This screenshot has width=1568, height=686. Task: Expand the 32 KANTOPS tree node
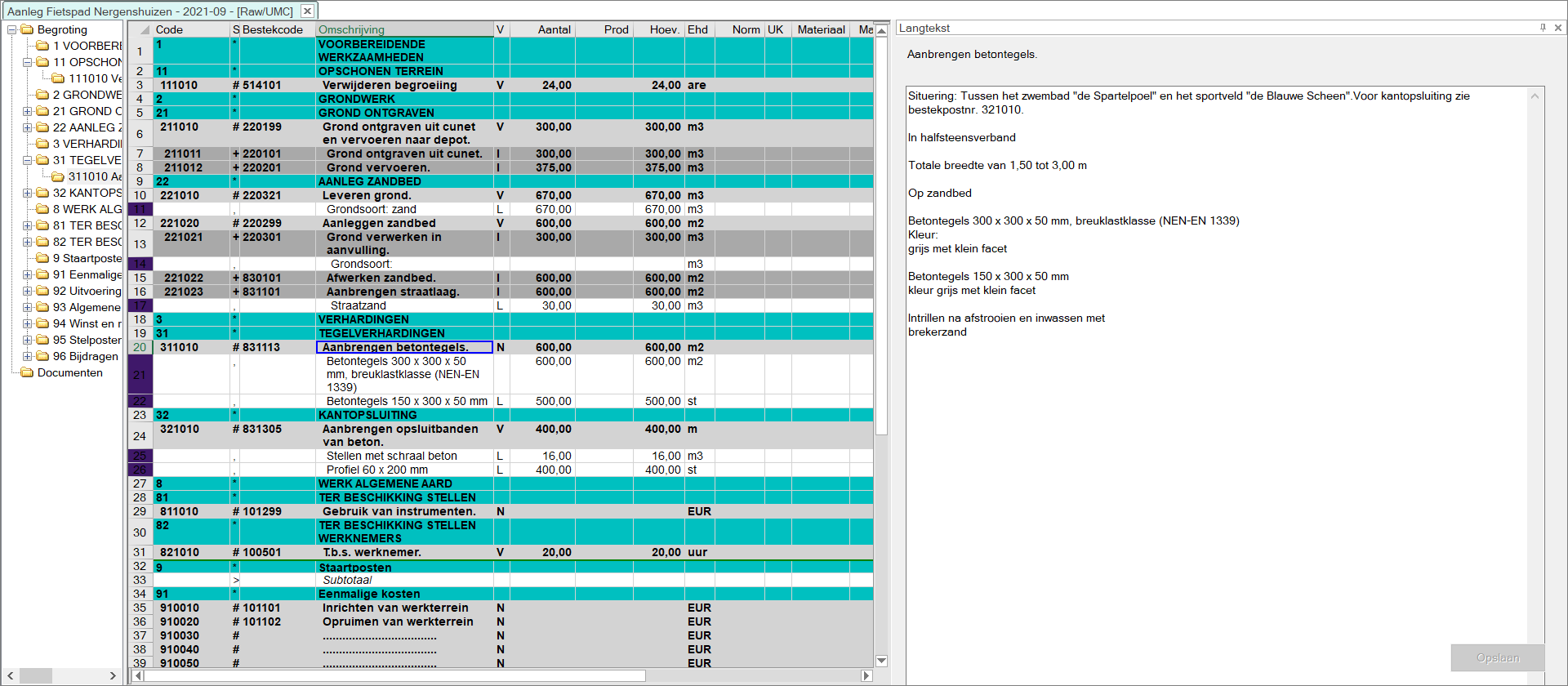[28, 193]
